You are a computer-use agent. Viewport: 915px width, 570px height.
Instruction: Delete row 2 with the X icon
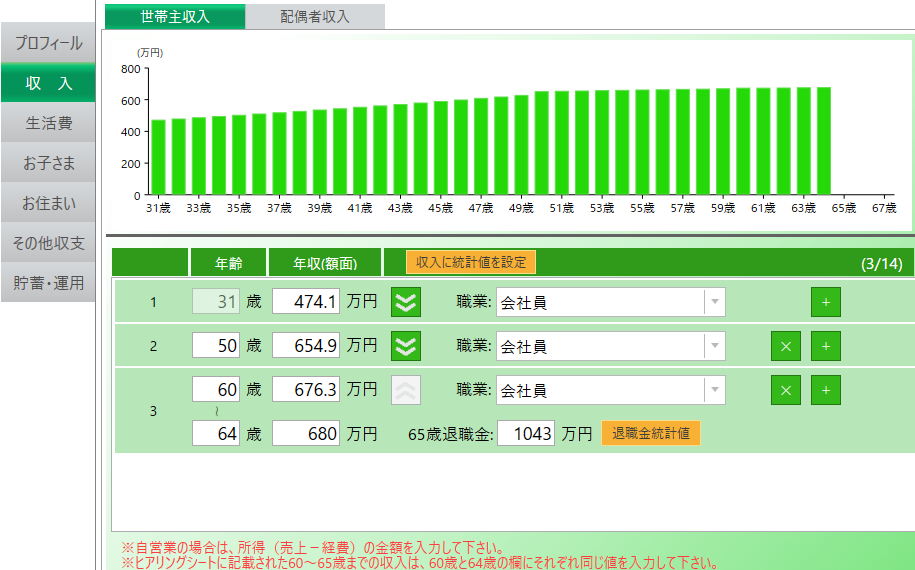[785, 346]
